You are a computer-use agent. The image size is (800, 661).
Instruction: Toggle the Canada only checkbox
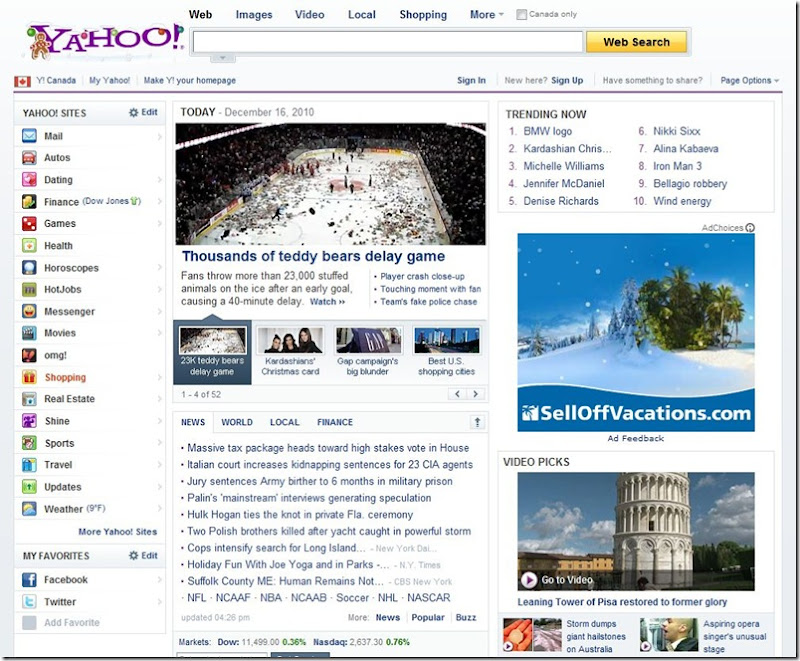point(521,14)
